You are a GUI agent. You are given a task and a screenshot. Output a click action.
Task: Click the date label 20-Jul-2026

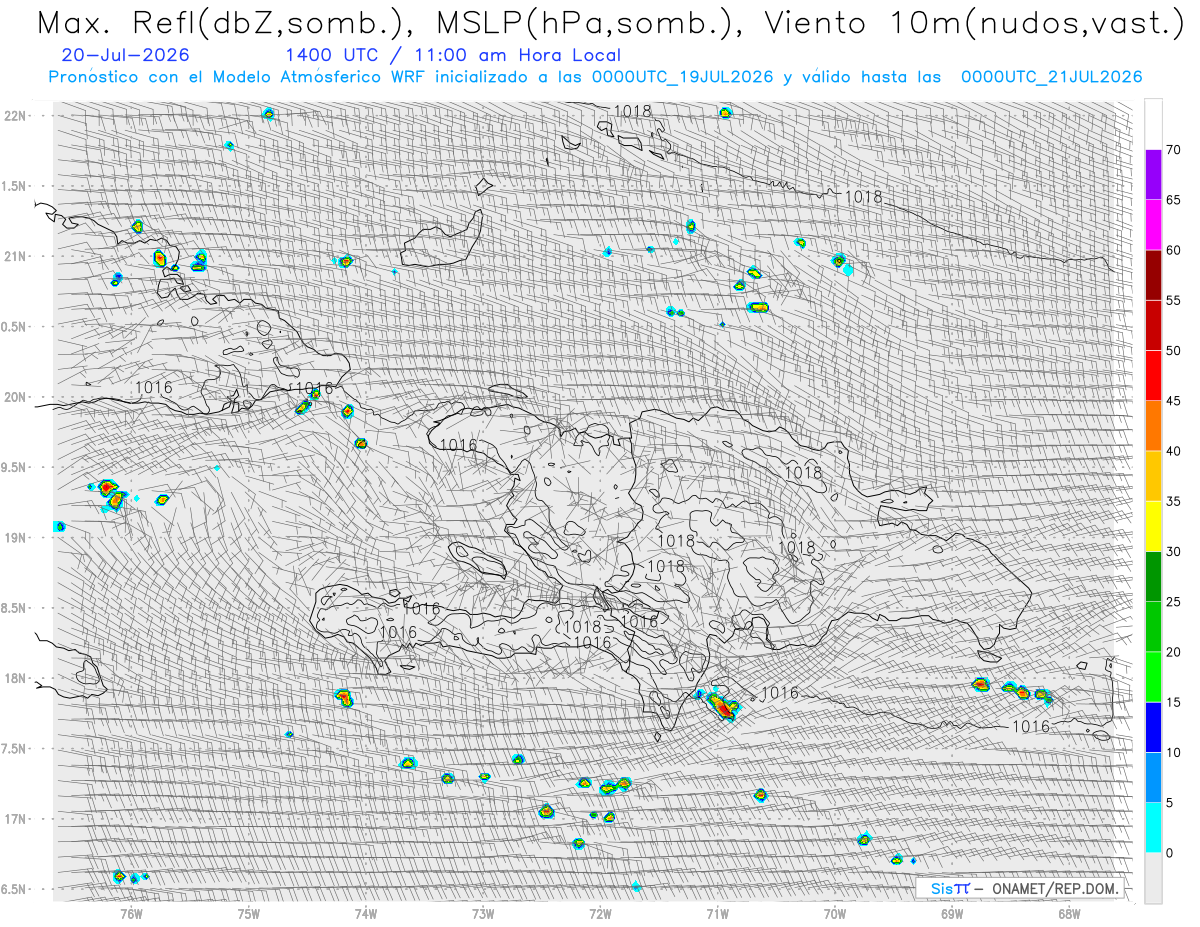[124, 56]
